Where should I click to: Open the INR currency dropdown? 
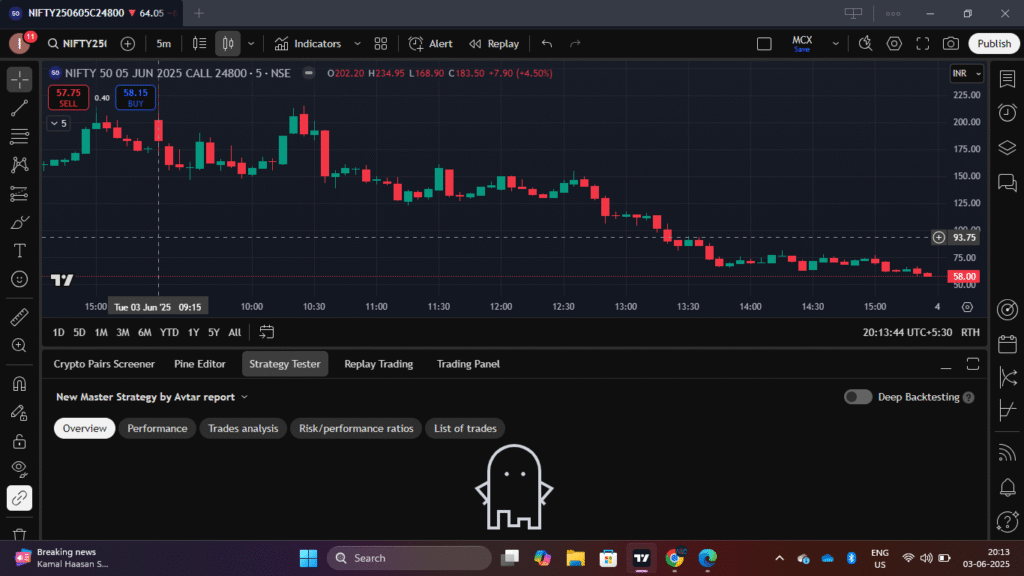point(967,73)
